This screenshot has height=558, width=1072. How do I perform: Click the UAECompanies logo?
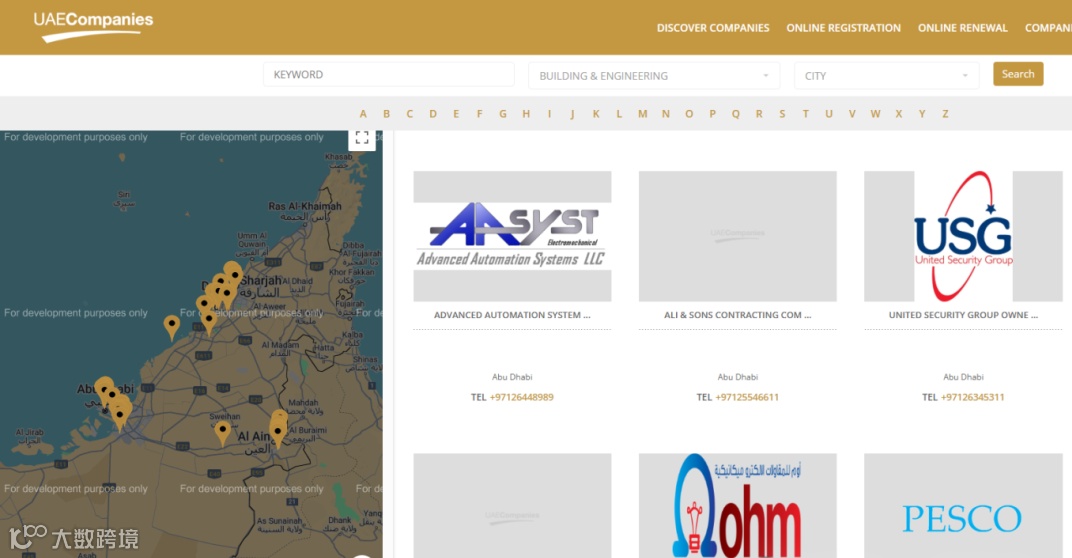pyautogui.click(x=93, y=27)
